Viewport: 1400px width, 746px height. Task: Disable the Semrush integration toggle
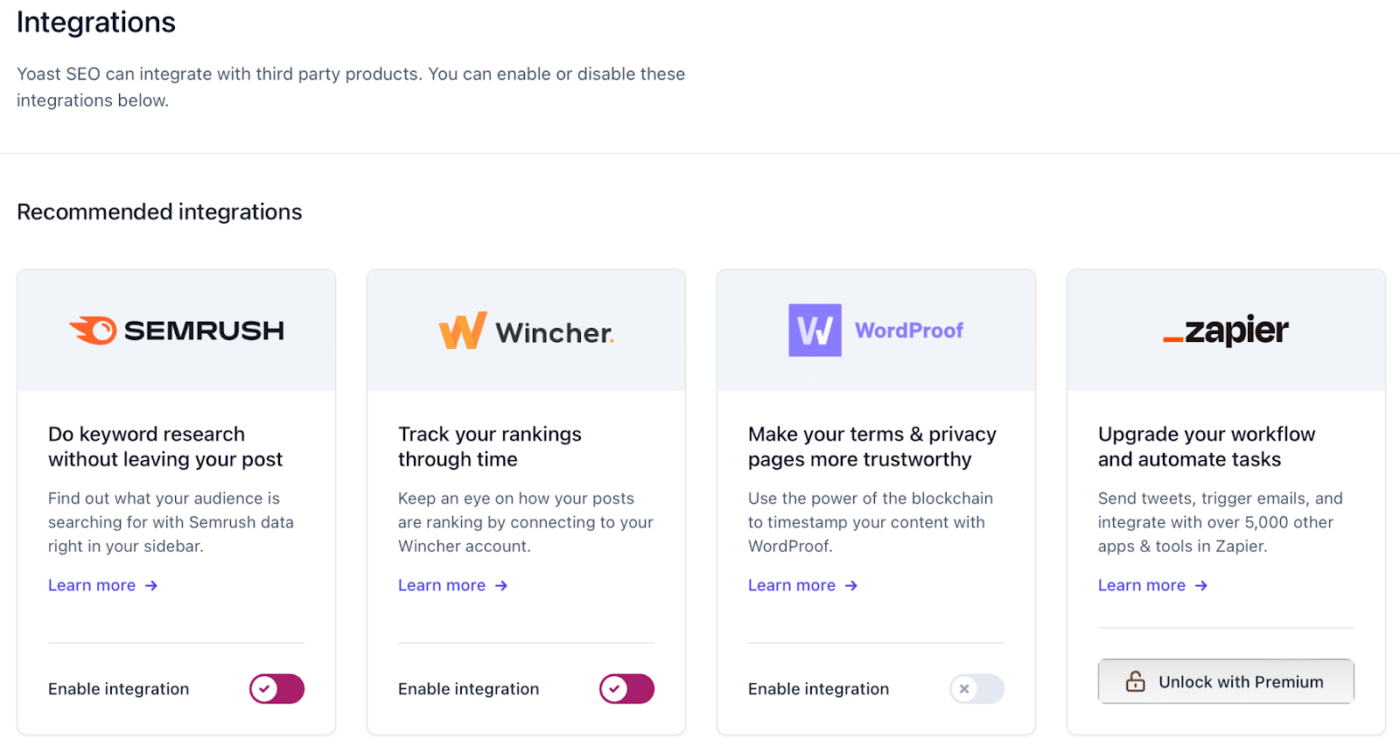pyautogui.click(x=276, y=689)
